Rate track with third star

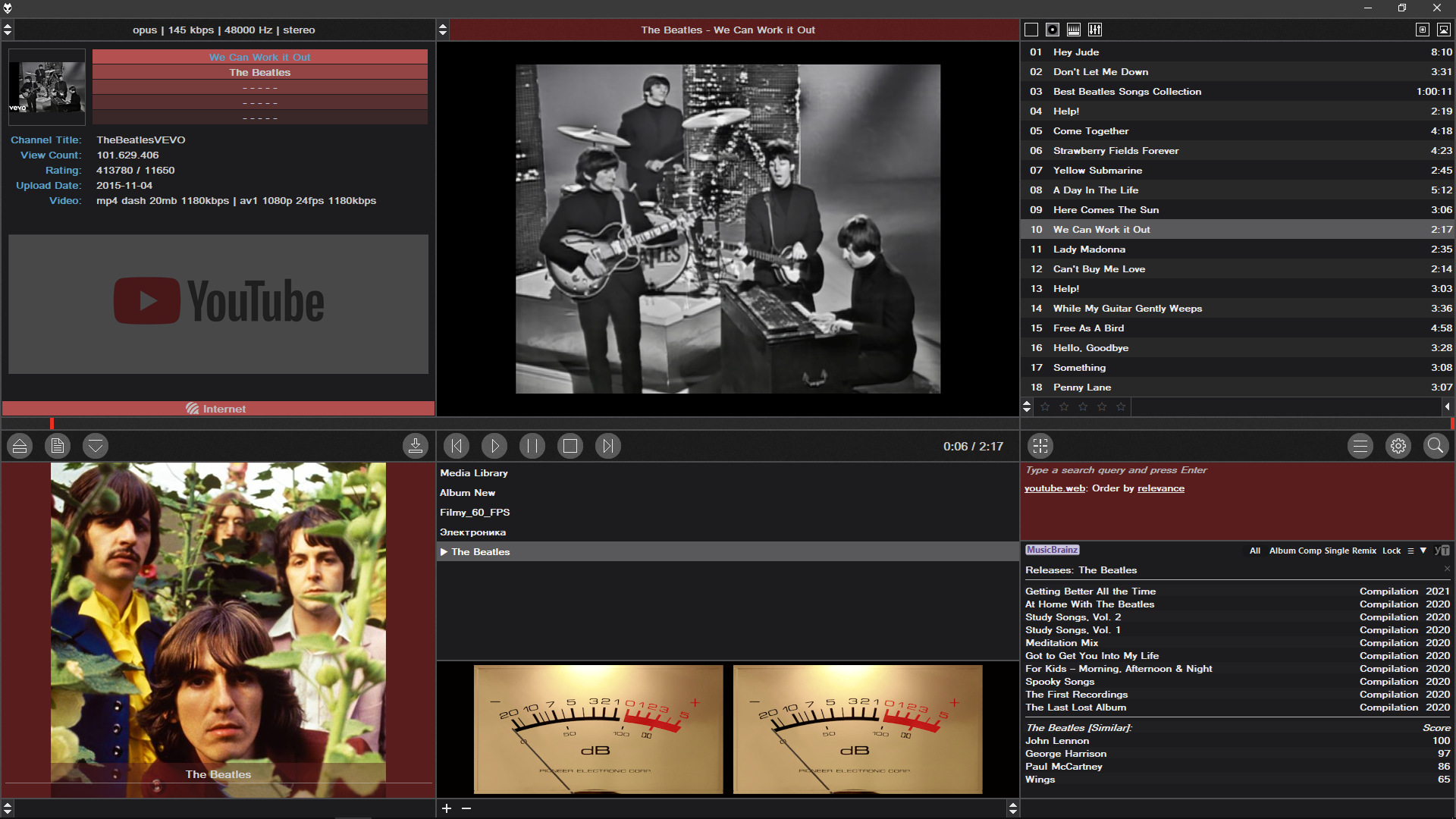tap(1083, 407)
